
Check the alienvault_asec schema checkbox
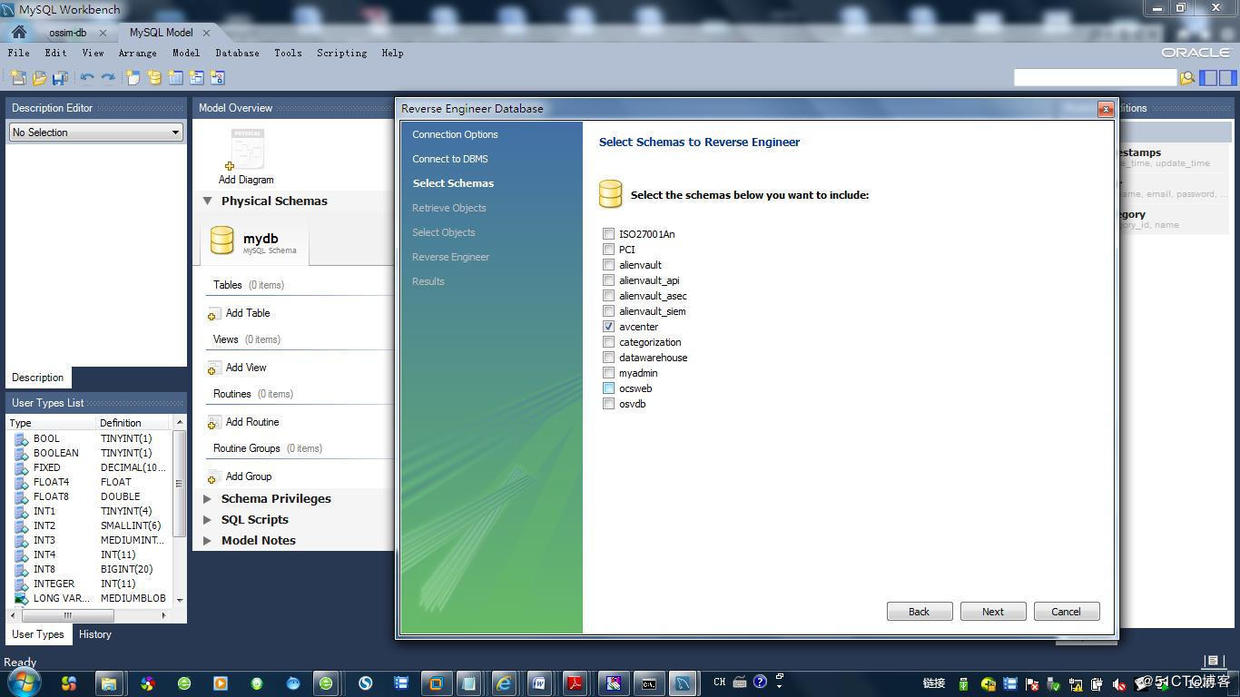608,296
